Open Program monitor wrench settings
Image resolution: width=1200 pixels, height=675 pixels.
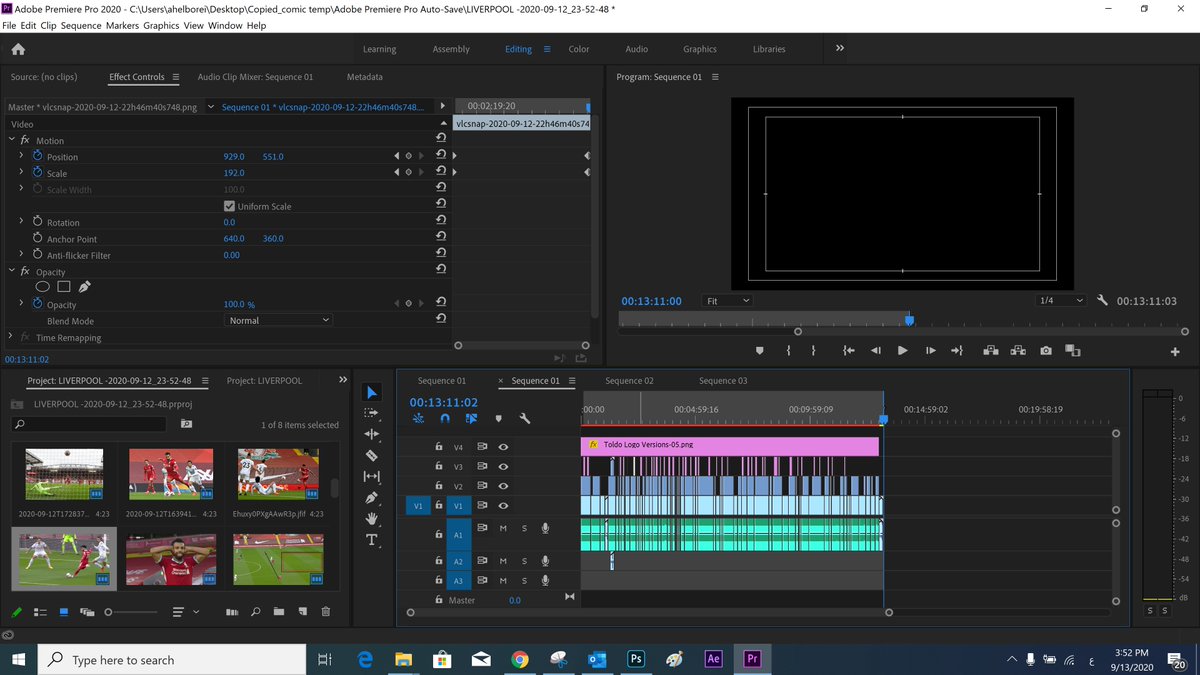(1102, 300)
